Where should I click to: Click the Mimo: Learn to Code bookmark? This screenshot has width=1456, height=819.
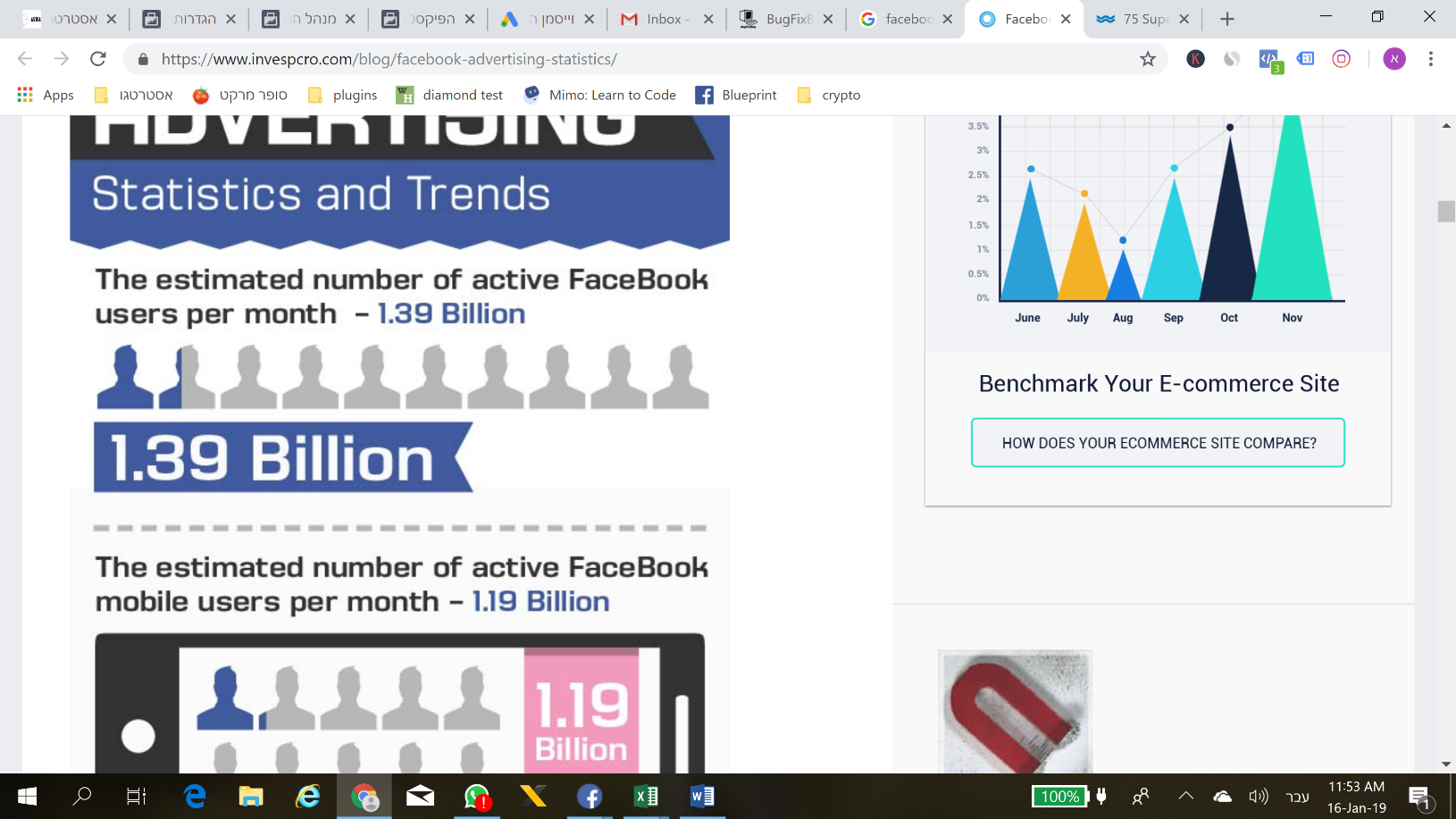(x=600, y=95)
